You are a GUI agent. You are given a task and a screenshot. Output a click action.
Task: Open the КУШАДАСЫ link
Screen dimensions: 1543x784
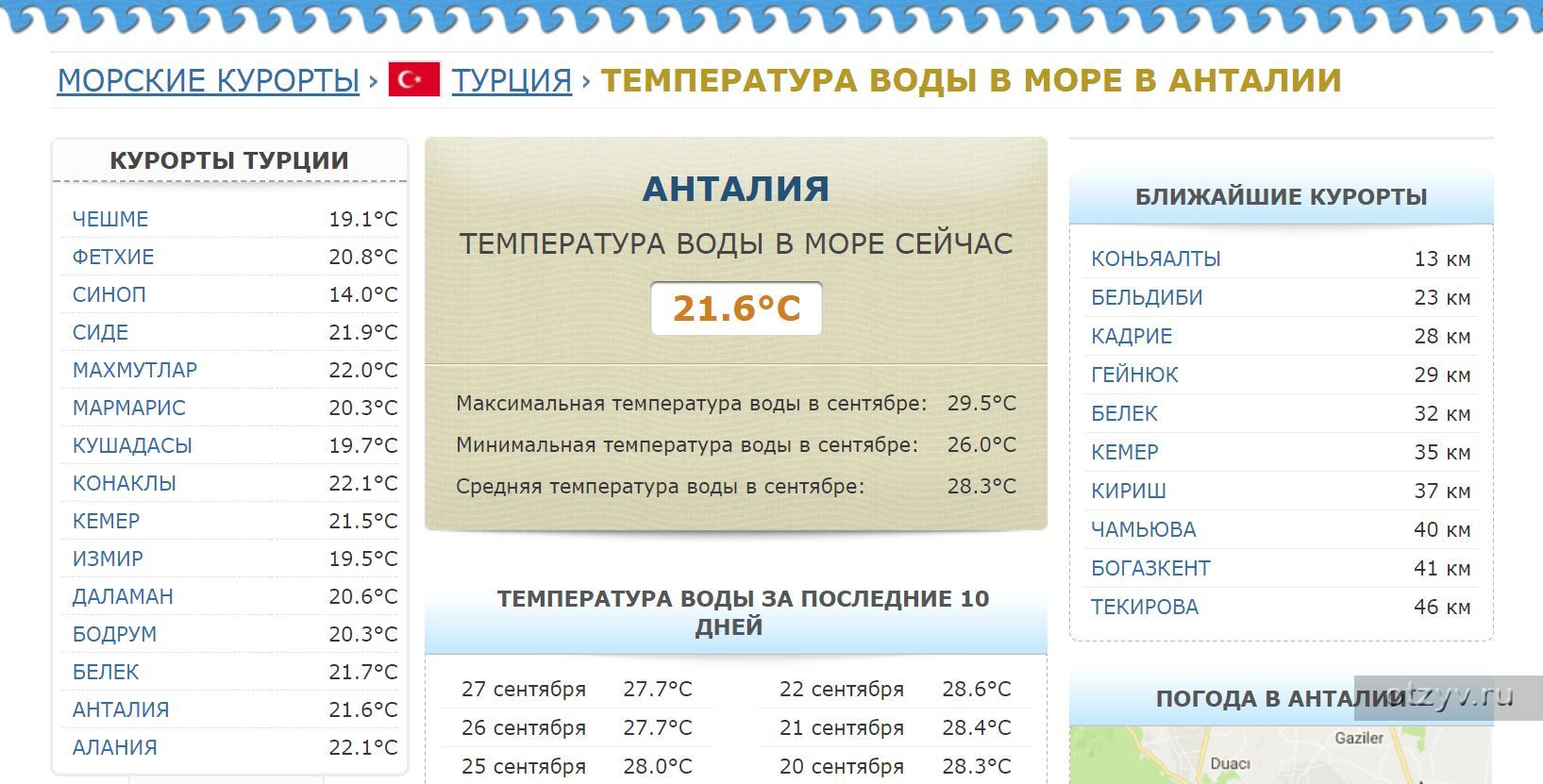pos(132,445)
